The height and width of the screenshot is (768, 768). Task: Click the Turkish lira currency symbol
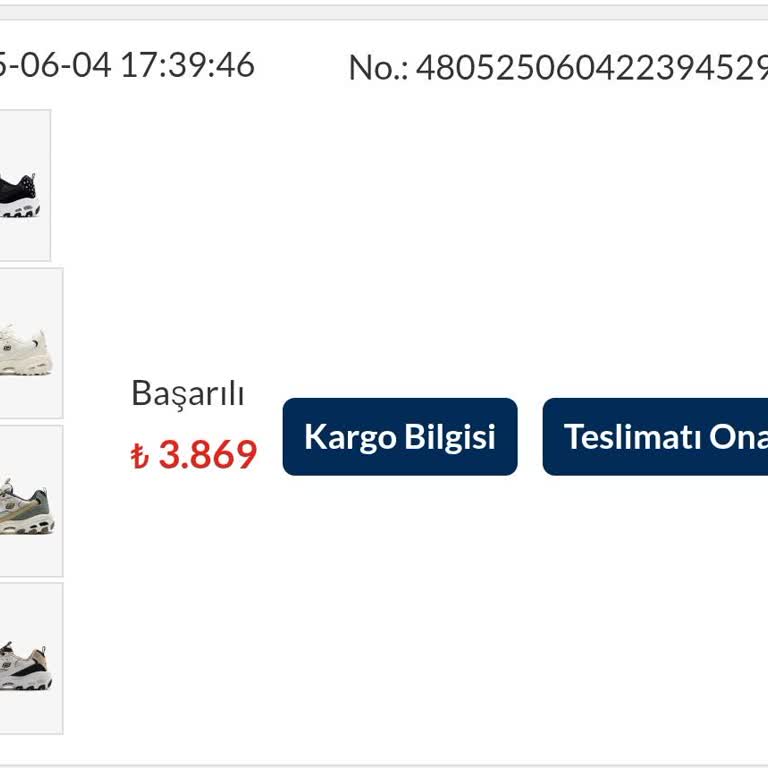(140, 457)
